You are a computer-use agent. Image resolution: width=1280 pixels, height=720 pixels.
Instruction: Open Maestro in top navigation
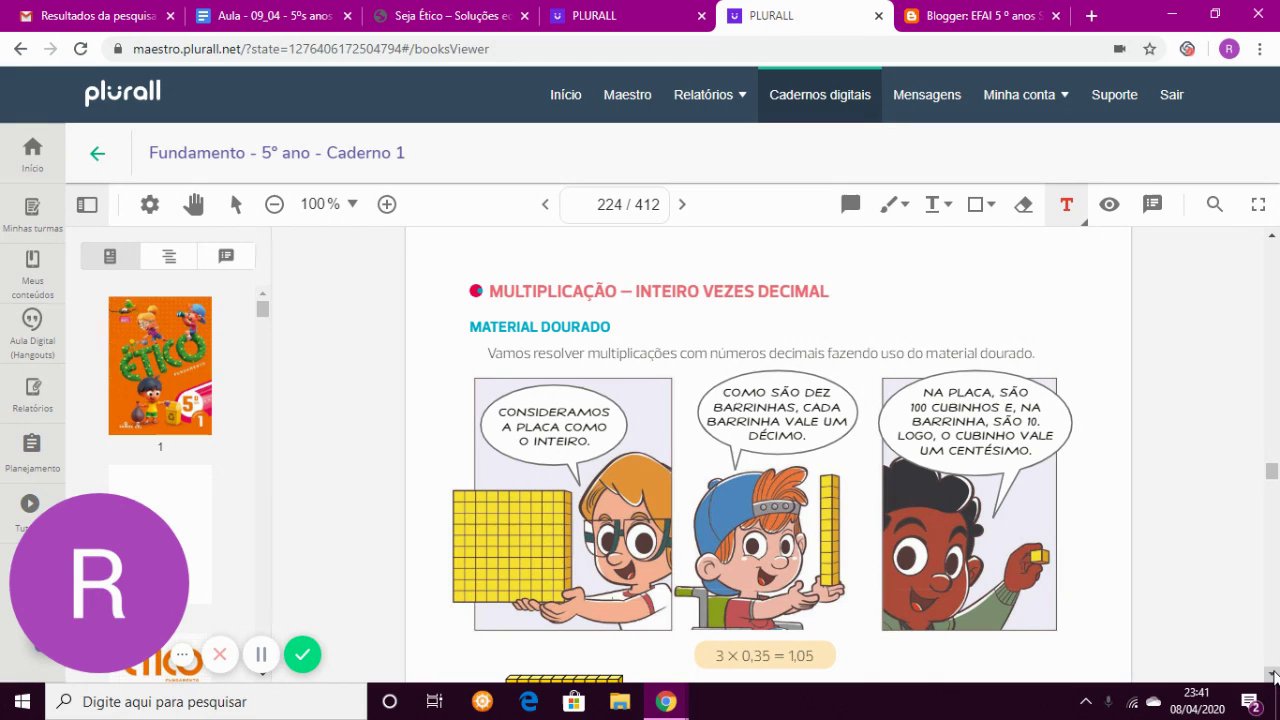point(627,95)
